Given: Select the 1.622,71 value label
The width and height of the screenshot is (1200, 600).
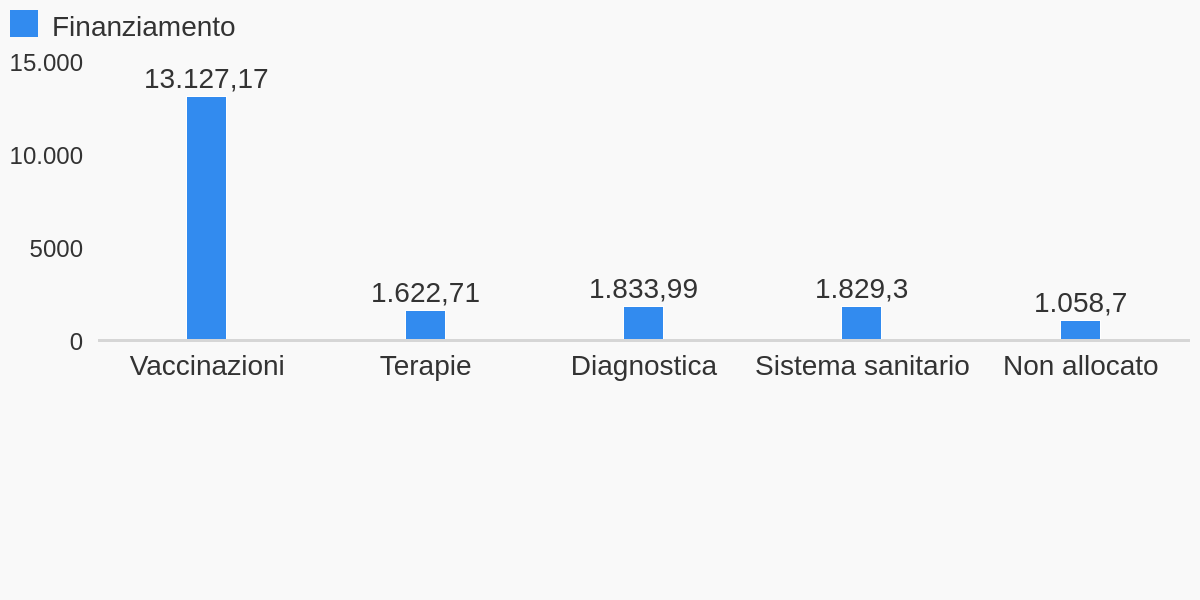Looking at the screenshot, I should pos(425,293).
